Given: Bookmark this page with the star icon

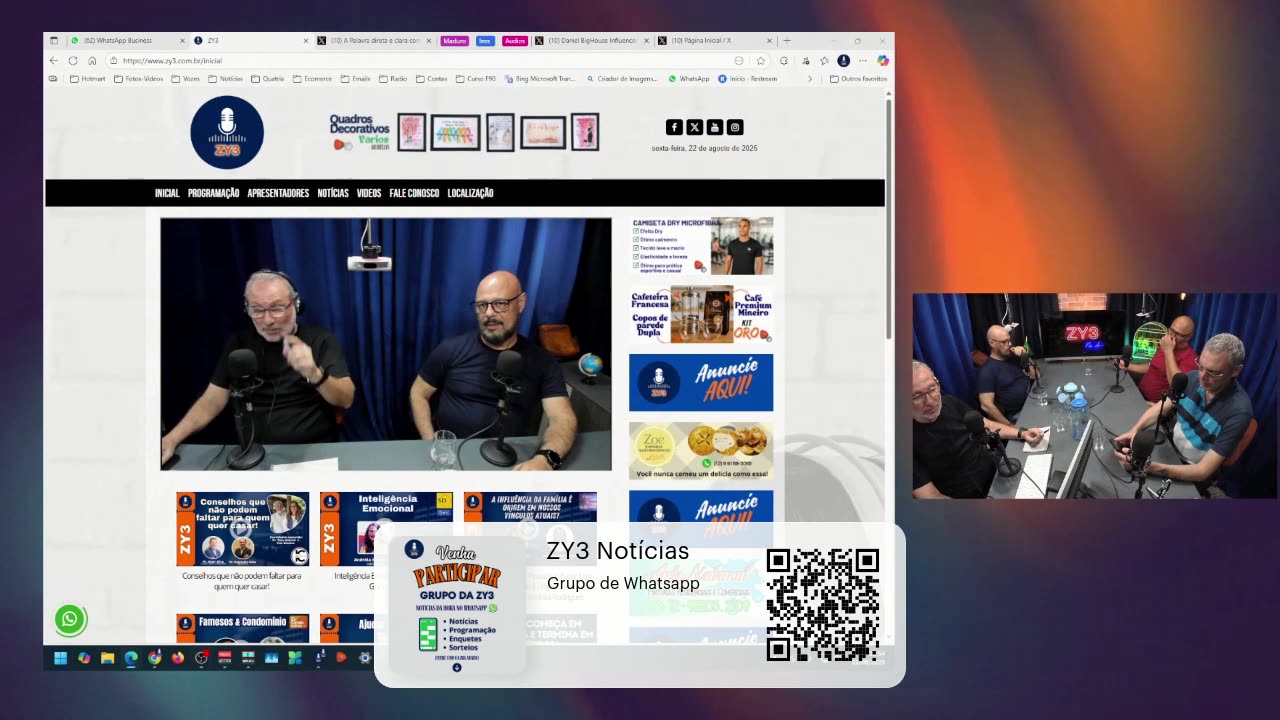Looking at the screenshot, I should tap(761, 60).
